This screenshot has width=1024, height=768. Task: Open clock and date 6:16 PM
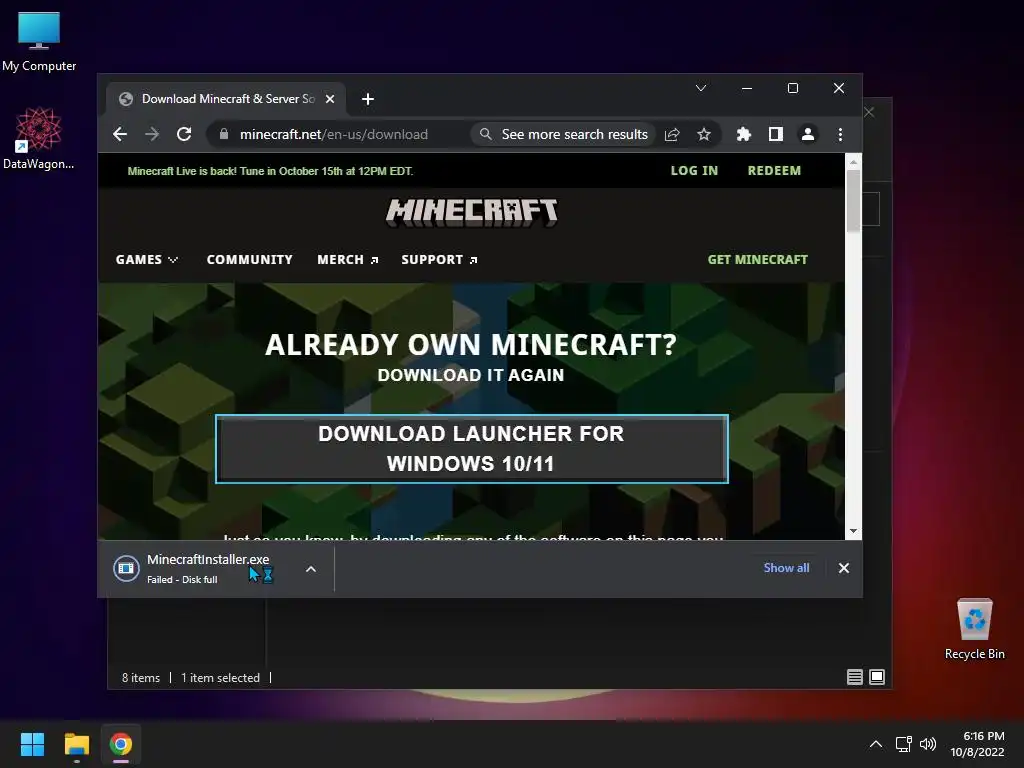click(977, 744)
